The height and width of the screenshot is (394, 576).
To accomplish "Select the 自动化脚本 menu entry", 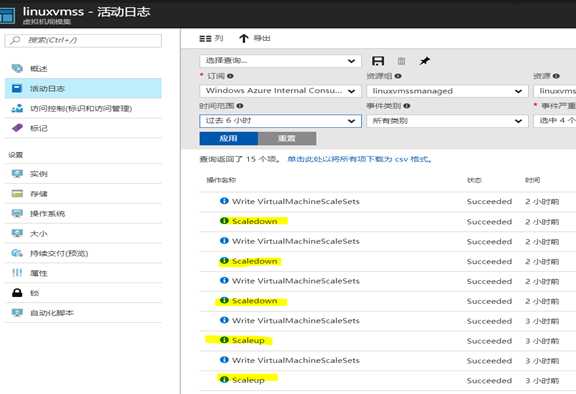I will click(83, 312).
